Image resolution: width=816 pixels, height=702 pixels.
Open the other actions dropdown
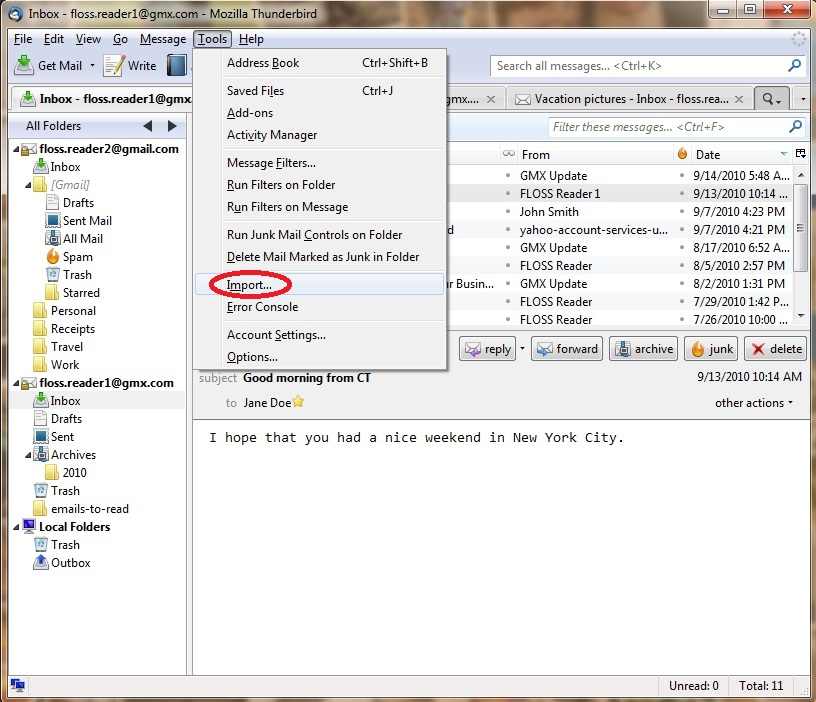(754, 403)
